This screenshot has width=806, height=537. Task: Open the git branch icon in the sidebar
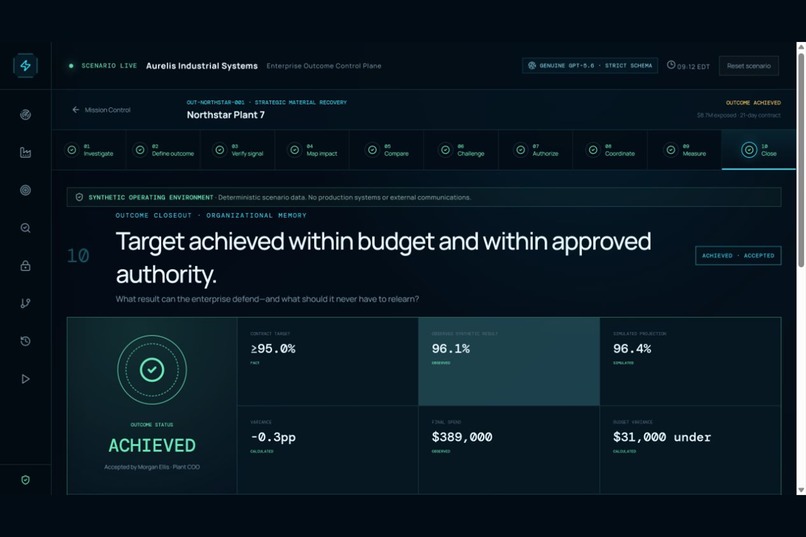pos(25,303)
